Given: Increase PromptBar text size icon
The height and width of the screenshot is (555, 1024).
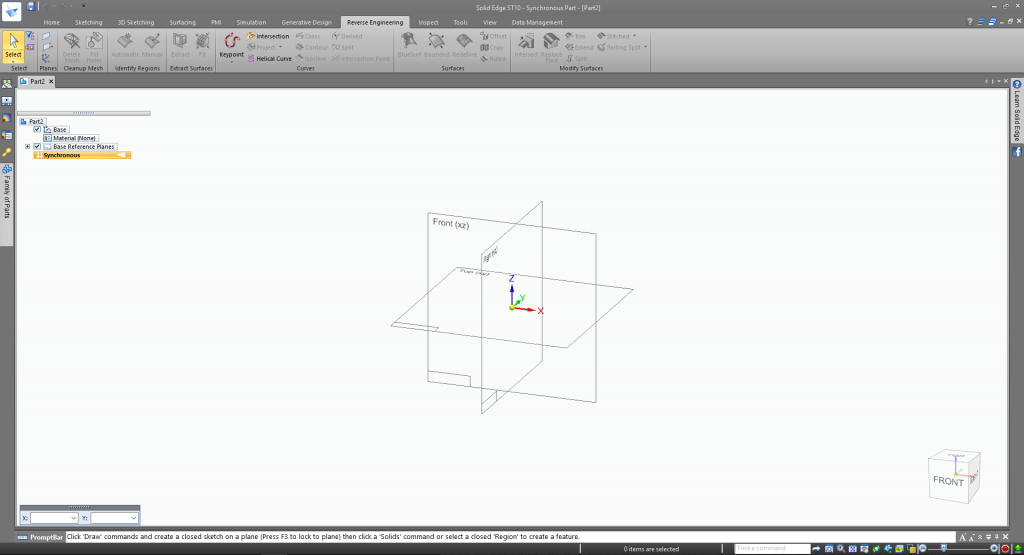Looking at the screenshot, I should click(963, 537).
